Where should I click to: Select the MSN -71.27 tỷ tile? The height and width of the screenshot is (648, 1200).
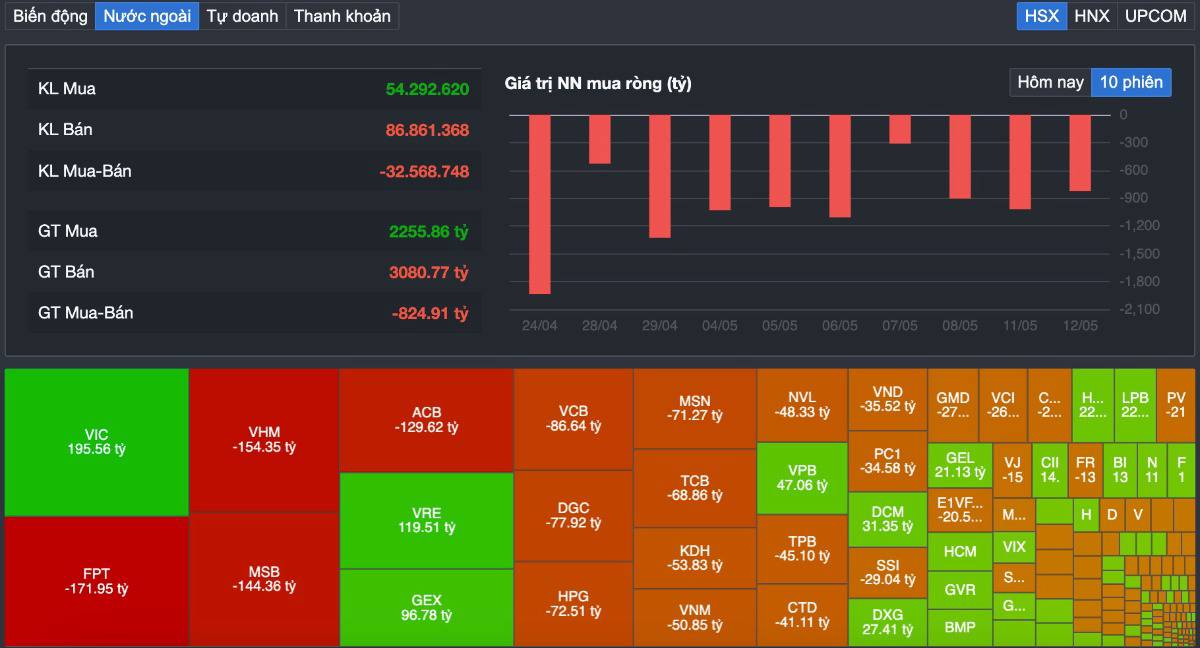tap(695, 409)
